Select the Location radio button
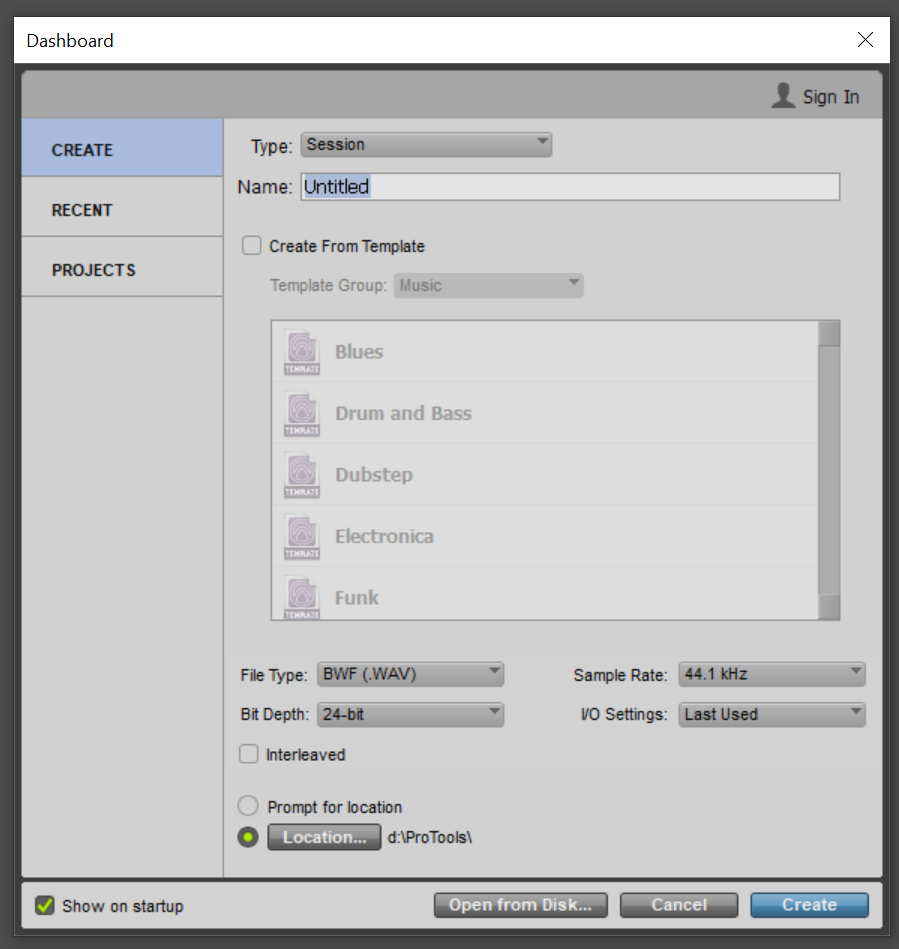The image size is (899, 949). pyautogui.click(x=248, y=838)
